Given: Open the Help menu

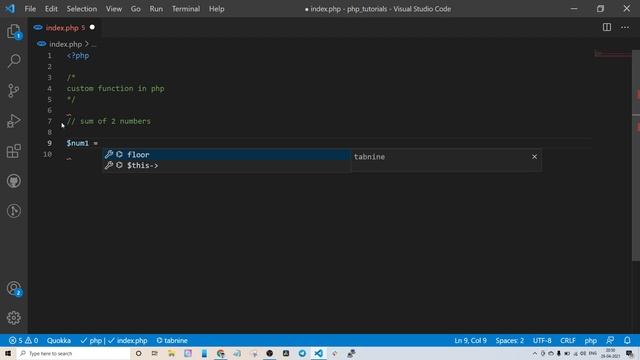Looking at the screenshot, I should (x=217, y=9).
